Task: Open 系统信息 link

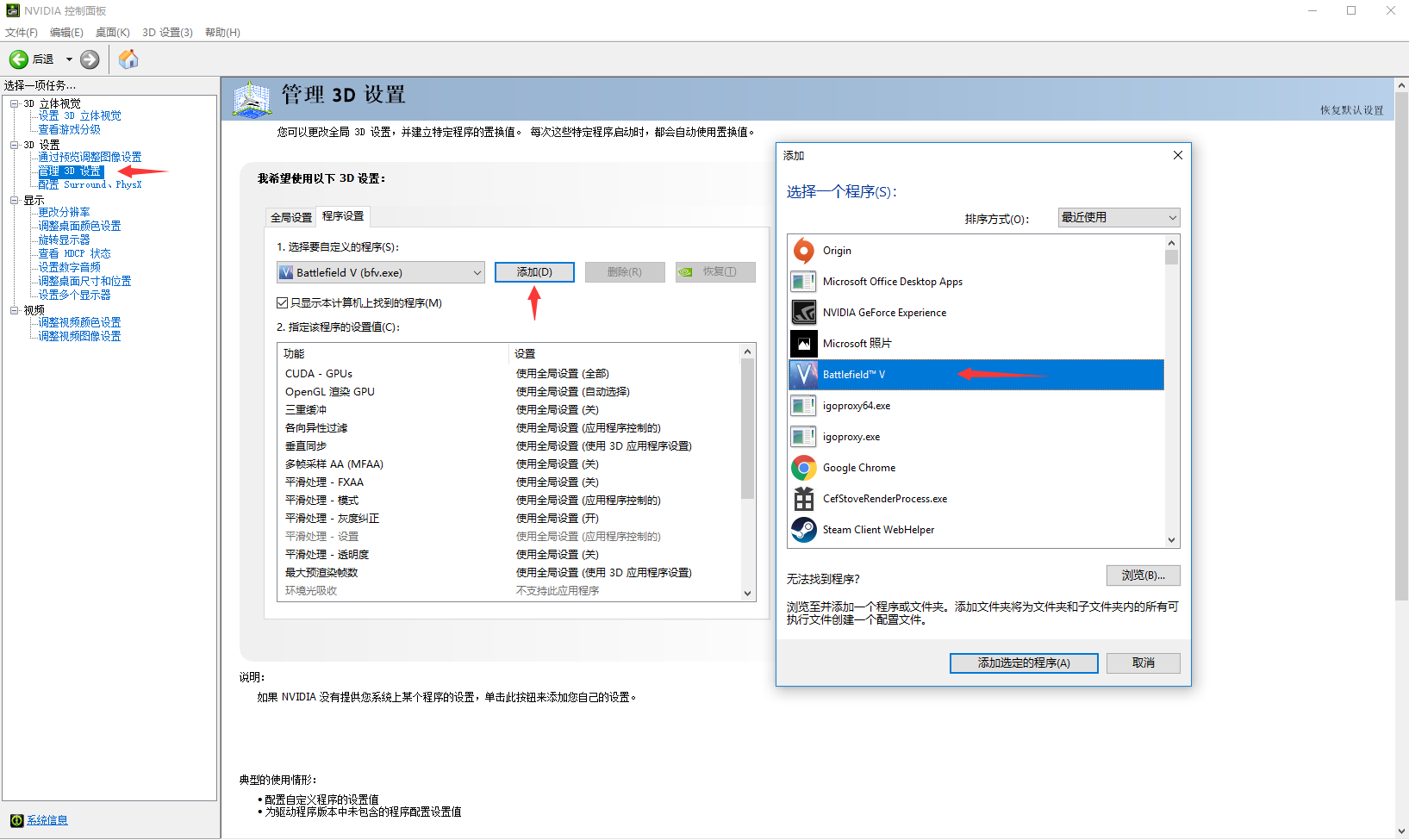Action: [47, 820]
